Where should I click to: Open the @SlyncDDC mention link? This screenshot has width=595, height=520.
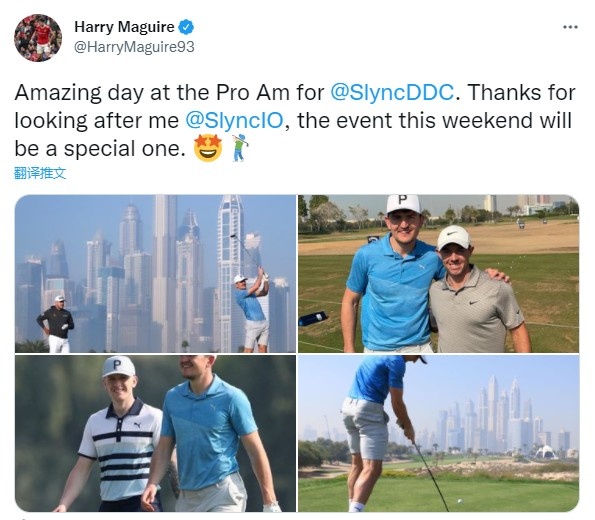pos(392,93)
